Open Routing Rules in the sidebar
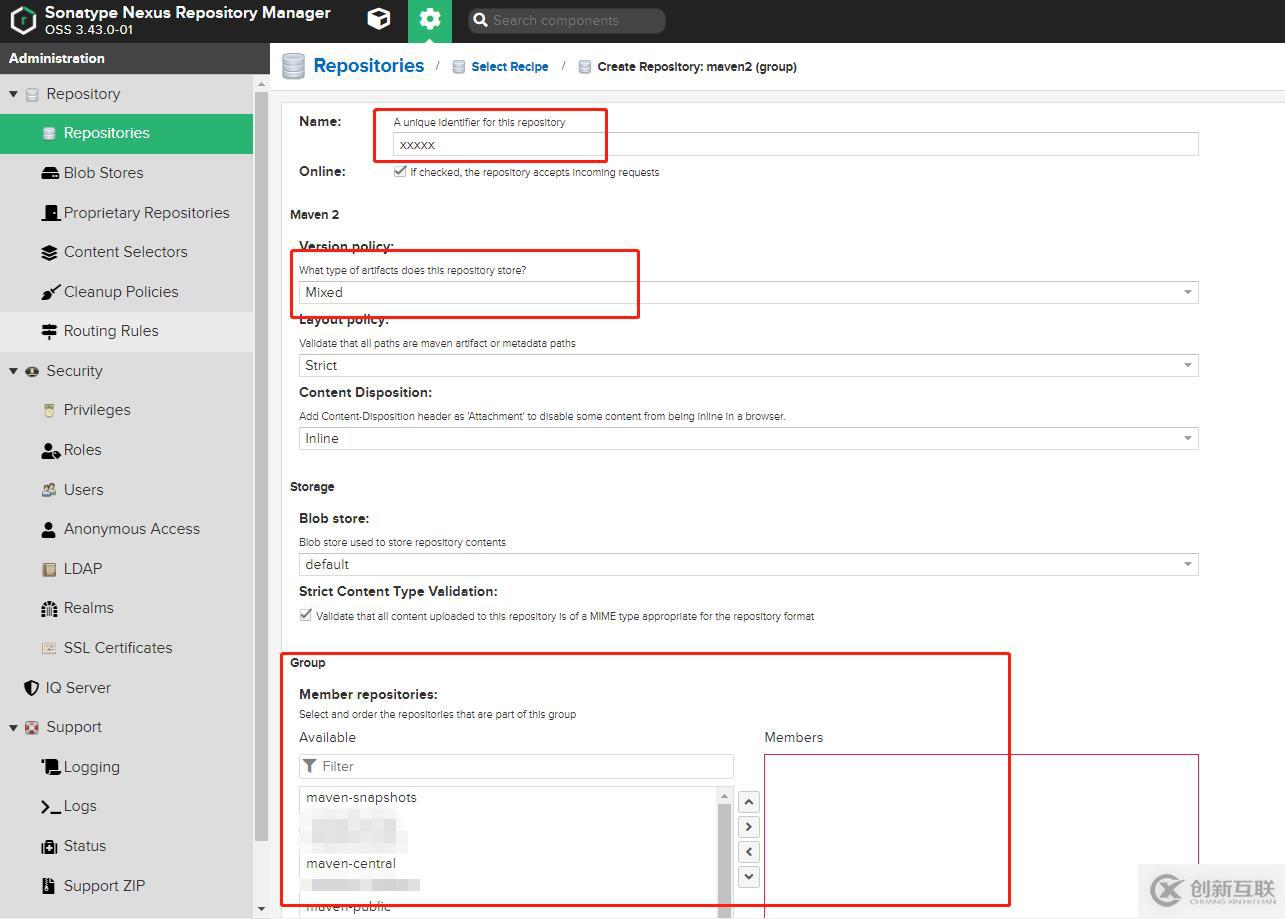This screenshot has width=1285, height=919. pos(126,331)
